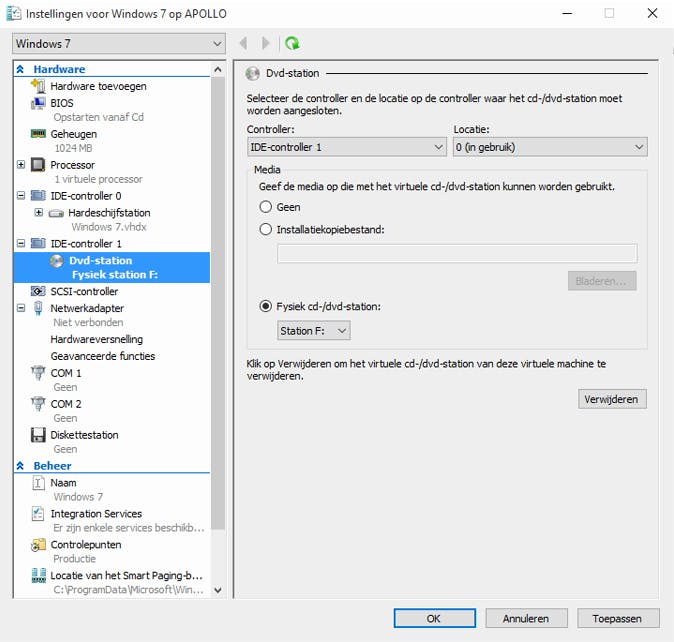Open the Locatie dropdown
674x642 pixels.
pyautogui.click(x=550, y=147)
